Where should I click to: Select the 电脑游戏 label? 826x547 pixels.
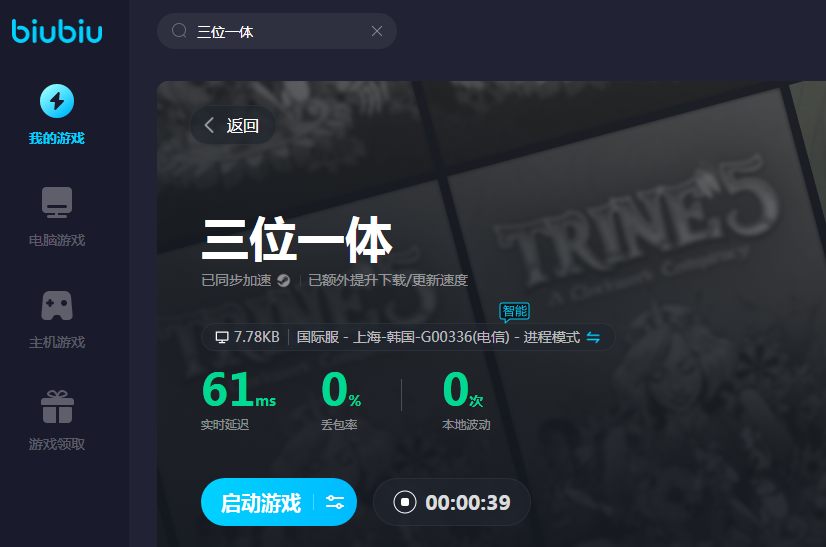pos(57,240)
